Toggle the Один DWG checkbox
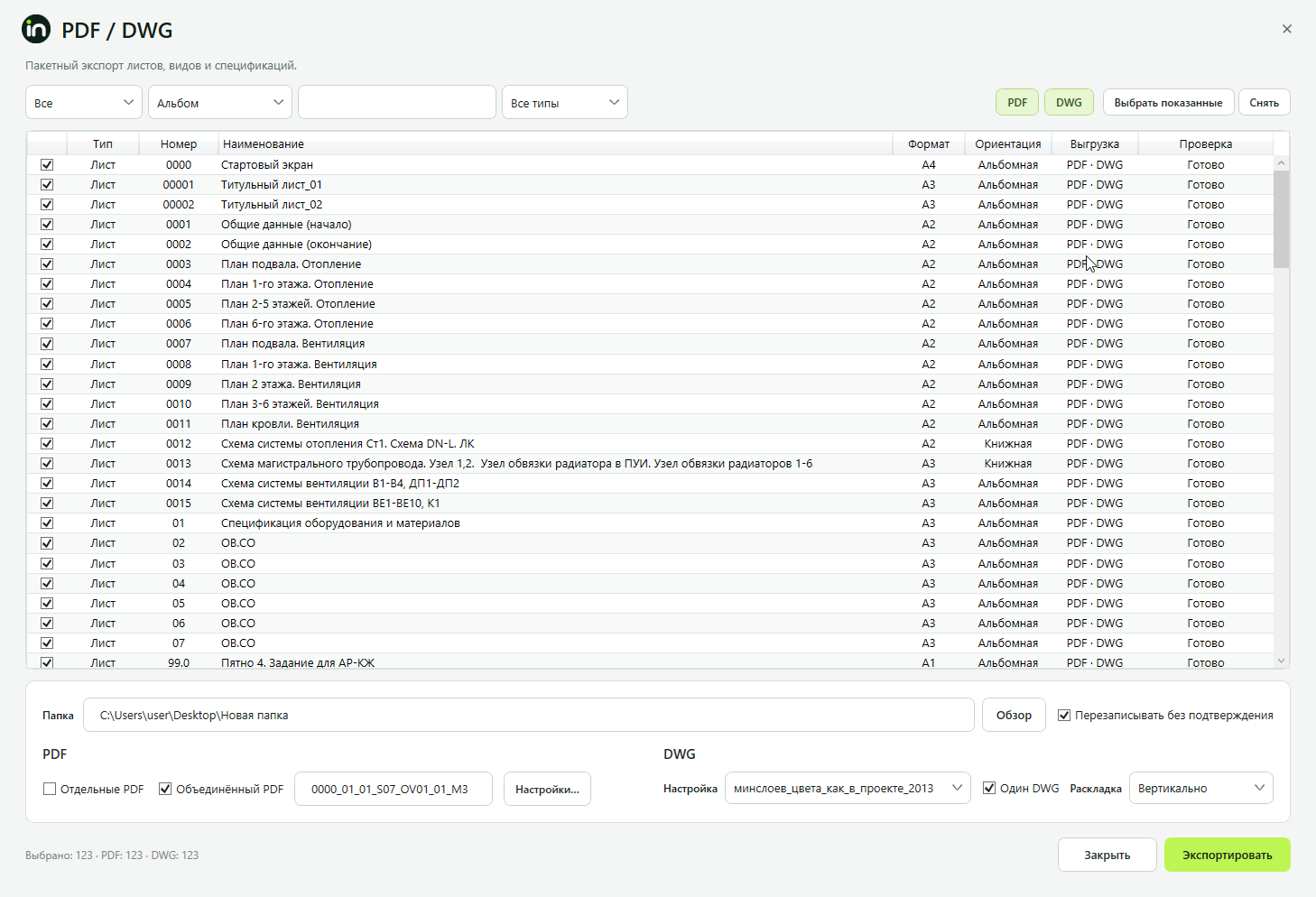 point(989,788)
